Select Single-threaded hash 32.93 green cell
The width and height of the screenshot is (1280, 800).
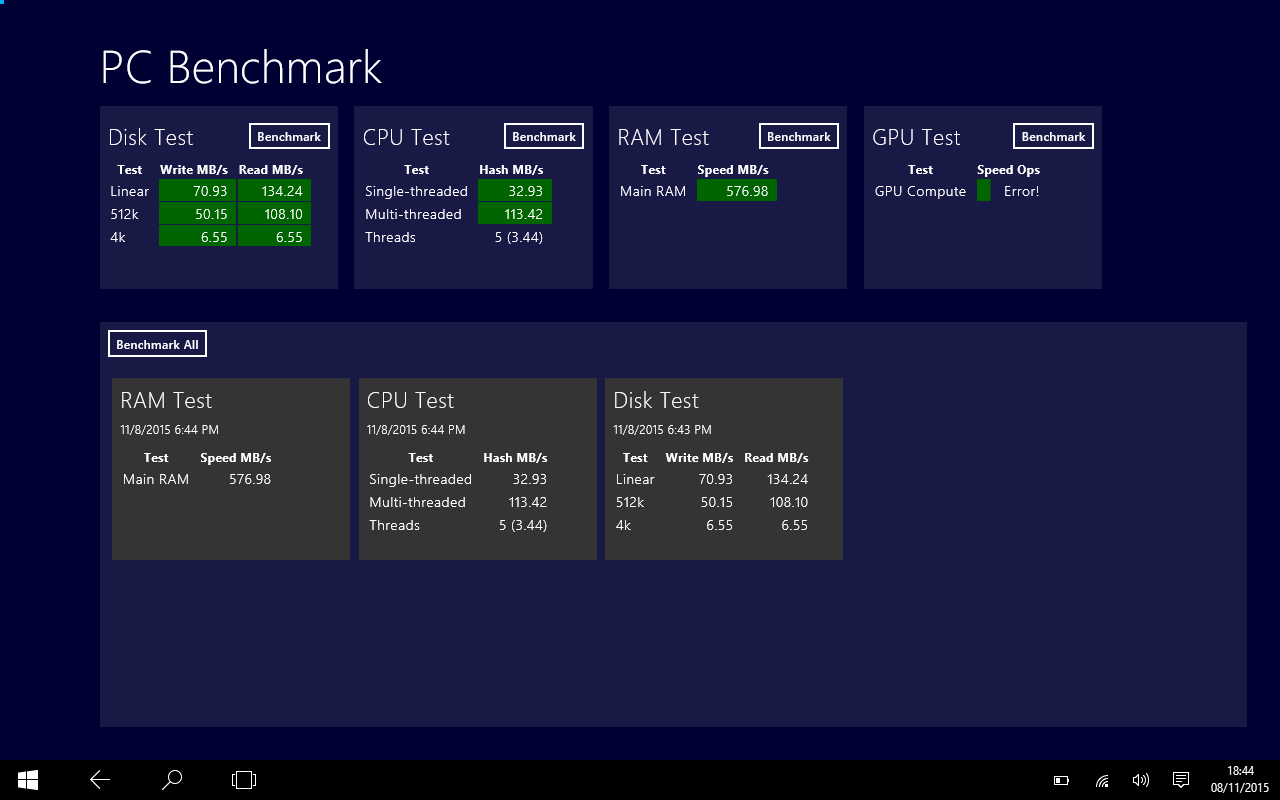click(x=515, y=191)
